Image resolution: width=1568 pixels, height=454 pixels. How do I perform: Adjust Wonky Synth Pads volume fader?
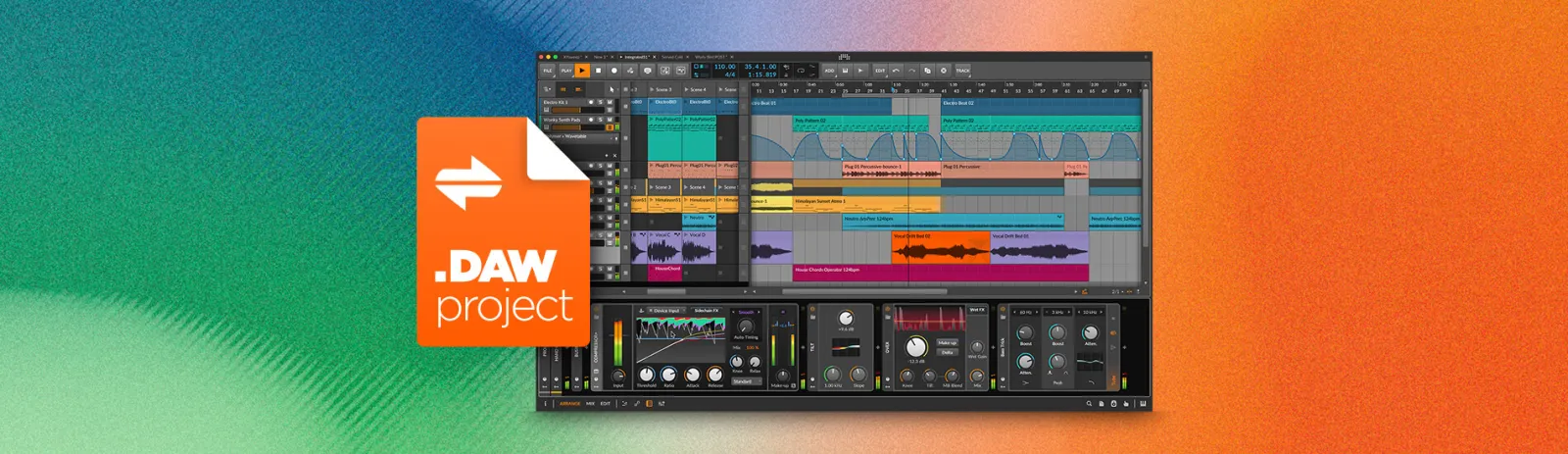tap(576, 127)
